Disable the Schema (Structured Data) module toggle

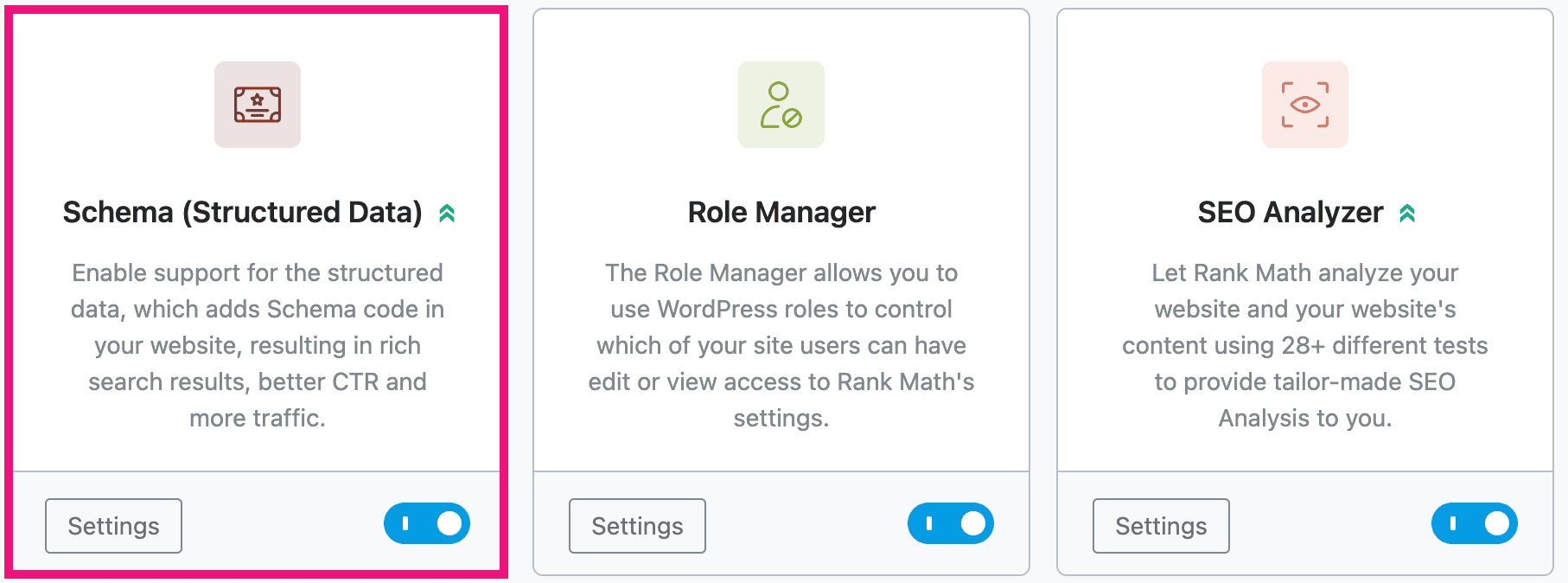[x=427, y=522]
